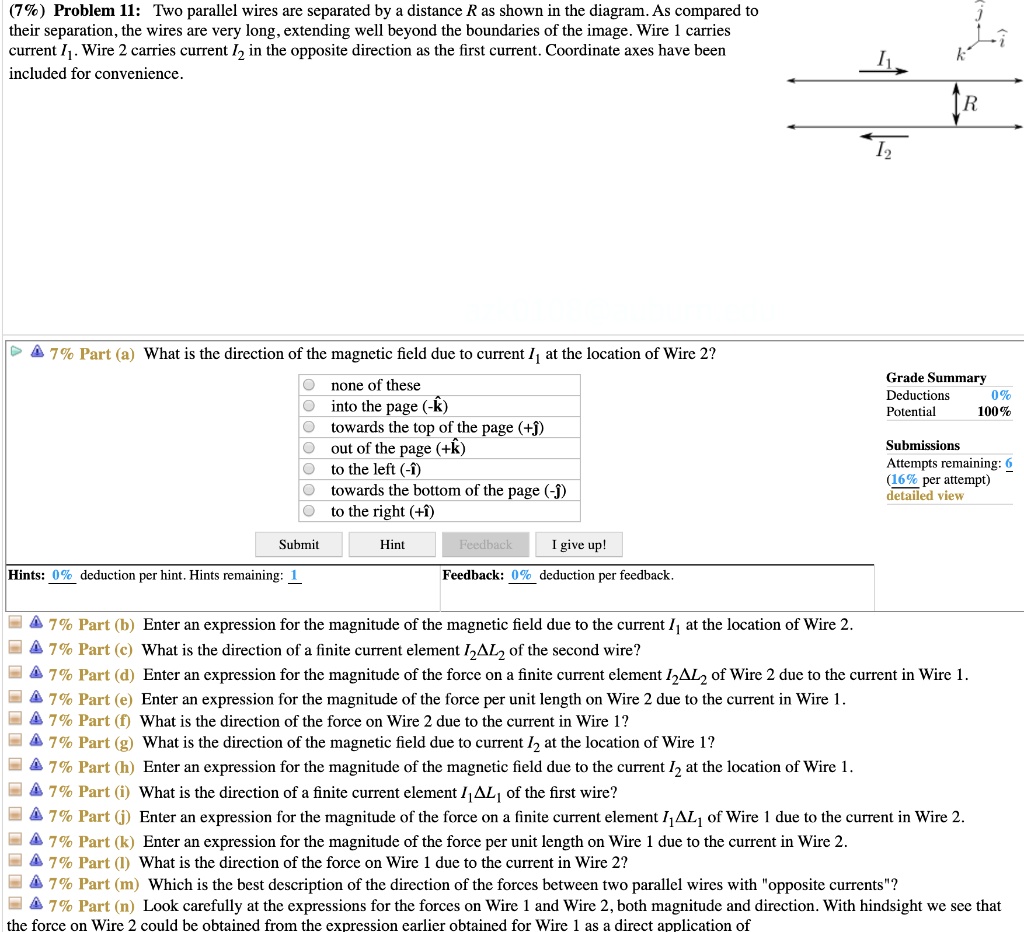The height and width of the screenshot is (932, 1024).
Task: Select the "into the page (-k̂)" option
Action: click(309, 406)
